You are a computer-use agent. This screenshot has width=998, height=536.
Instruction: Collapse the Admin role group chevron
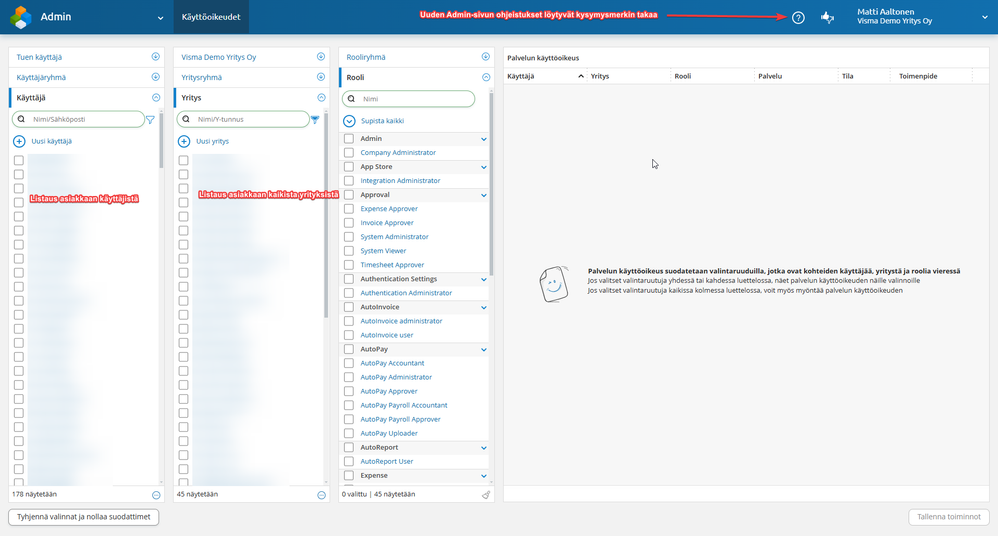point(484,139)
